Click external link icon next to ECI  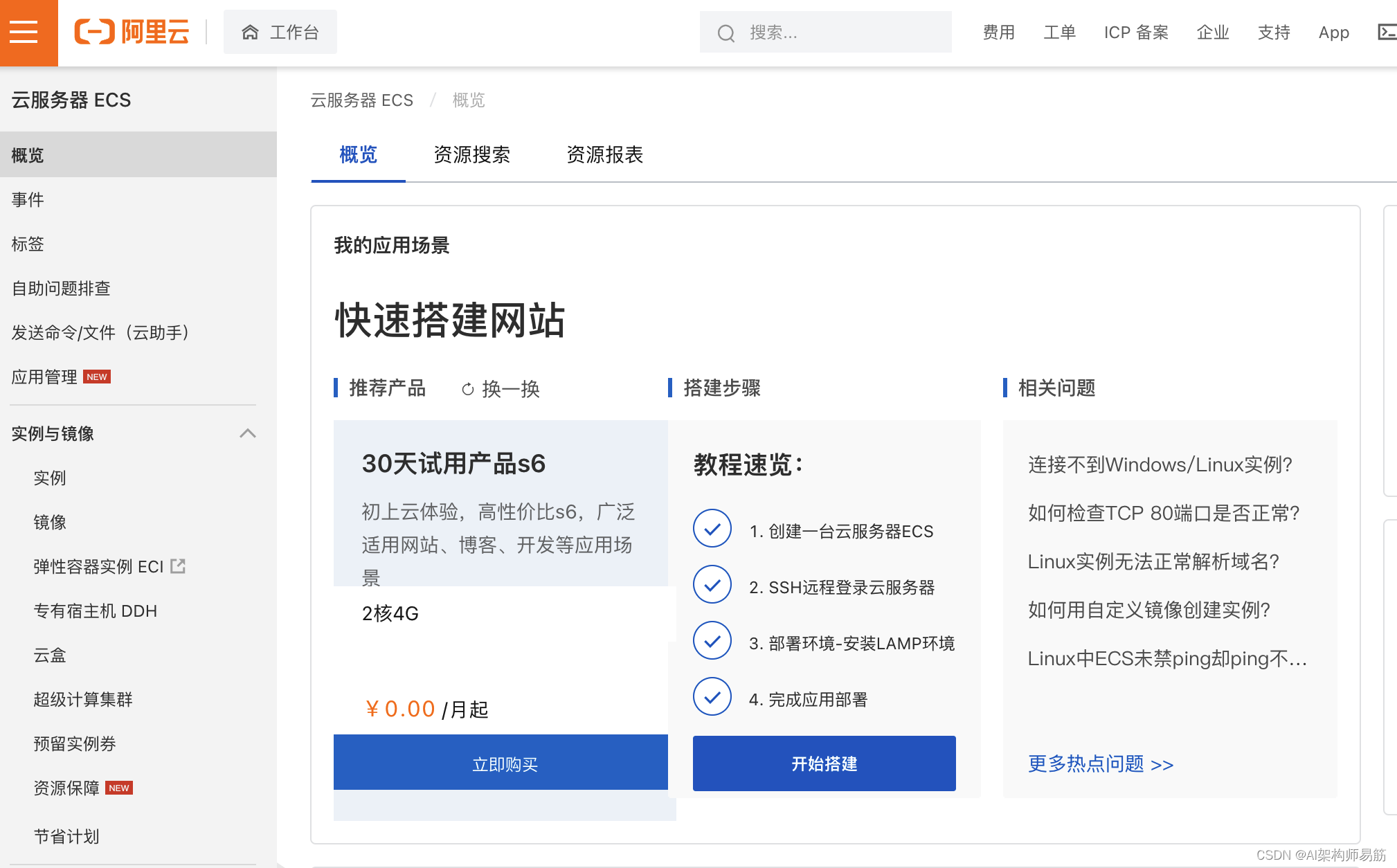click(178, 566)
